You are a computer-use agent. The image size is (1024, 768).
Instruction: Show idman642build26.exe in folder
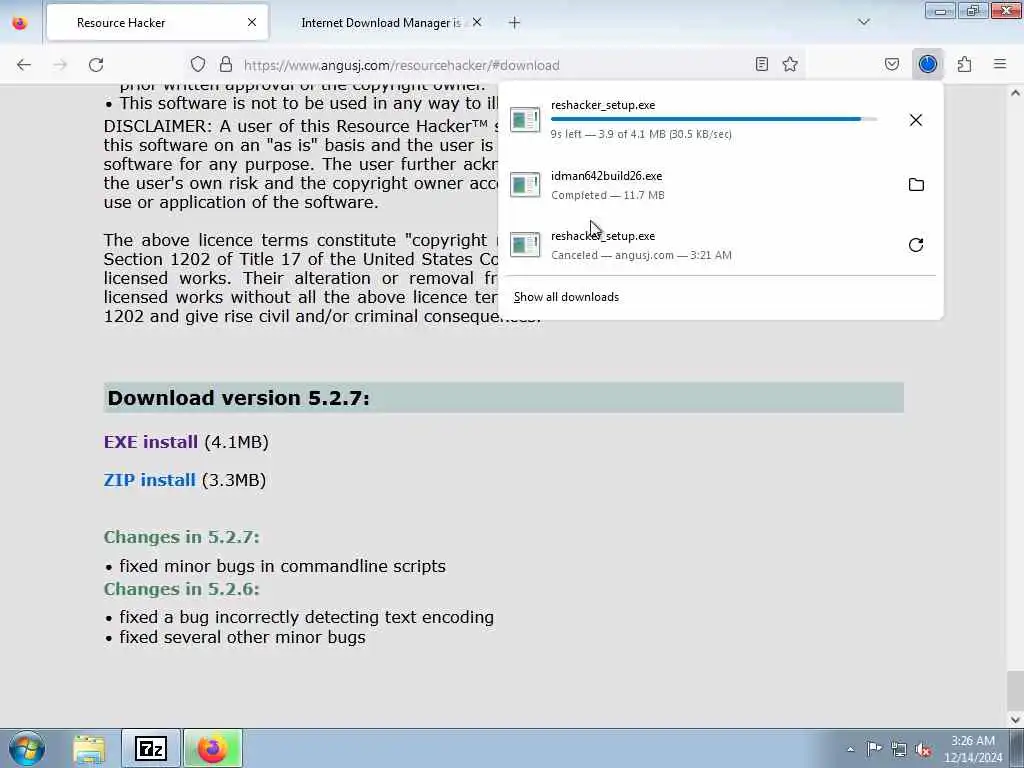tap(916, 185)
